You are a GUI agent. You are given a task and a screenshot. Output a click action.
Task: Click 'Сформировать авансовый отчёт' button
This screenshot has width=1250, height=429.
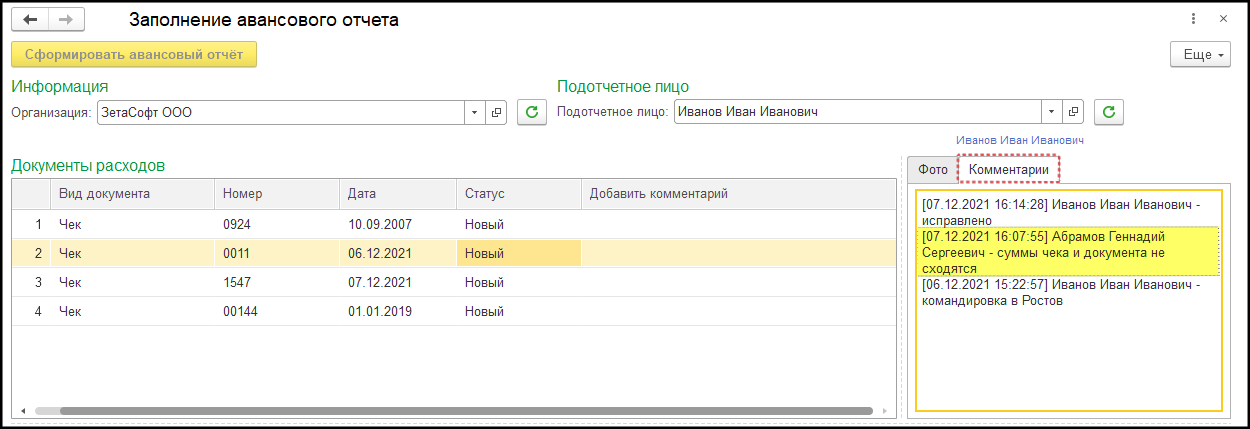[x=134, y=54]
